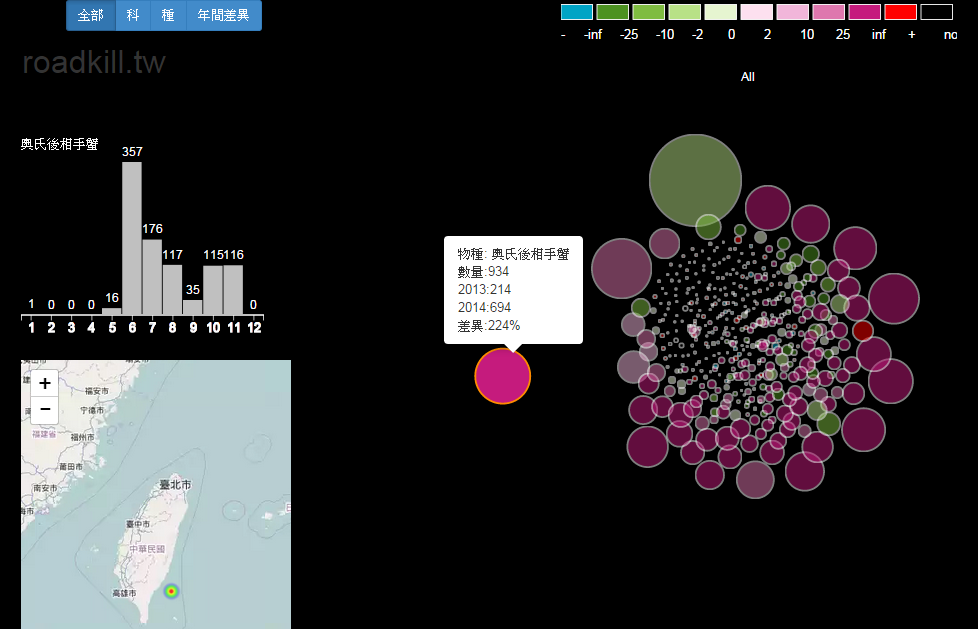
Task: Choose the magenta legend swatch
Action: coord(864,12)
